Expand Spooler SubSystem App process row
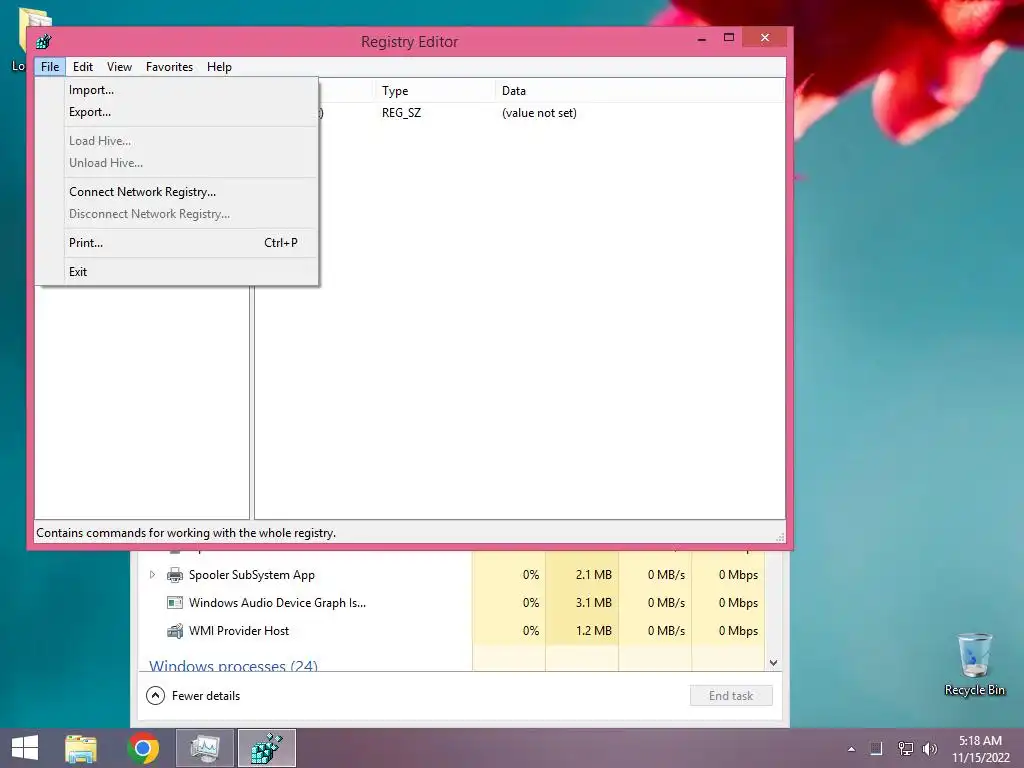Screen dimensions: 1024x768 coord(152,575)
